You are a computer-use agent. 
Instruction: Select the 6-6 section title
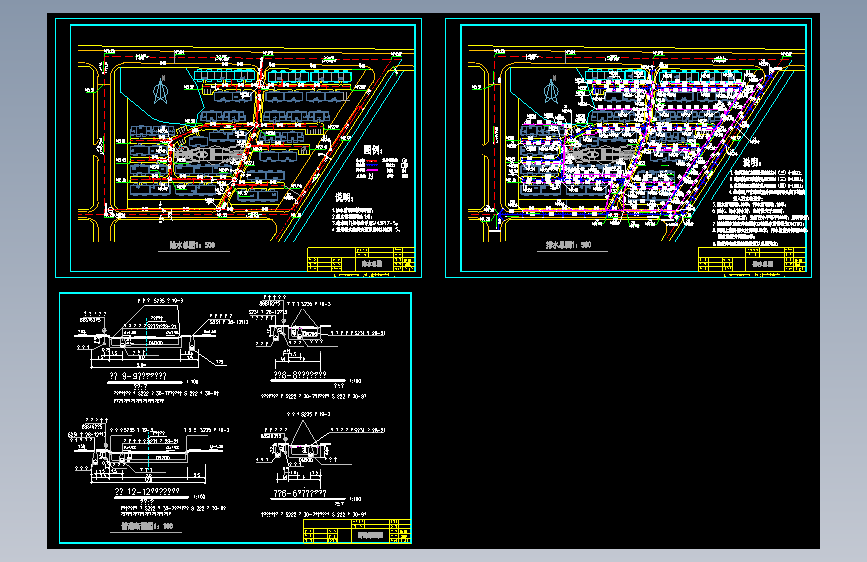point(300,493)
